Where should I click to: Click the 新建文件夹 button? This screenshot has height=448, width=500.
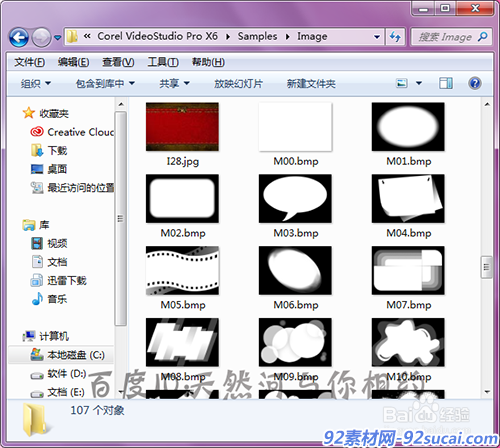[x=311, y=83]
